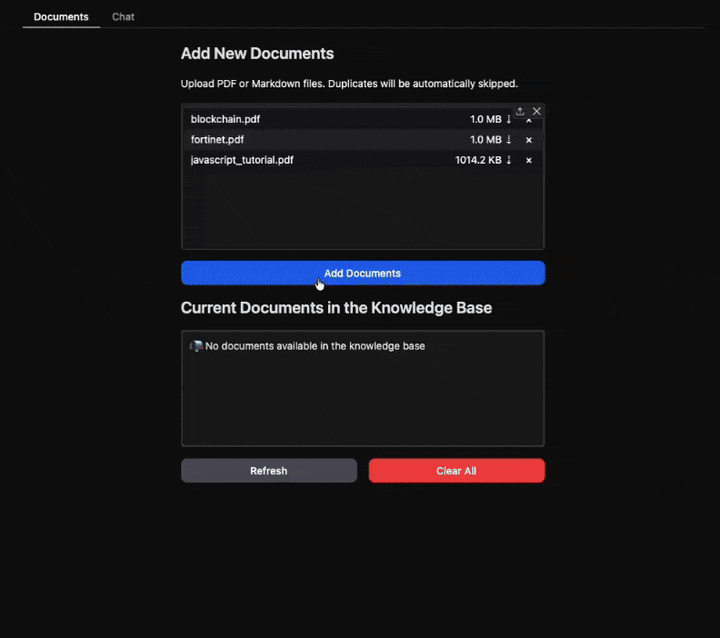The width and height of the screenshot is (720, 638).
Task: Click the 'No documents available' message text
Action: pyautogui.click(x=315, y=346)
